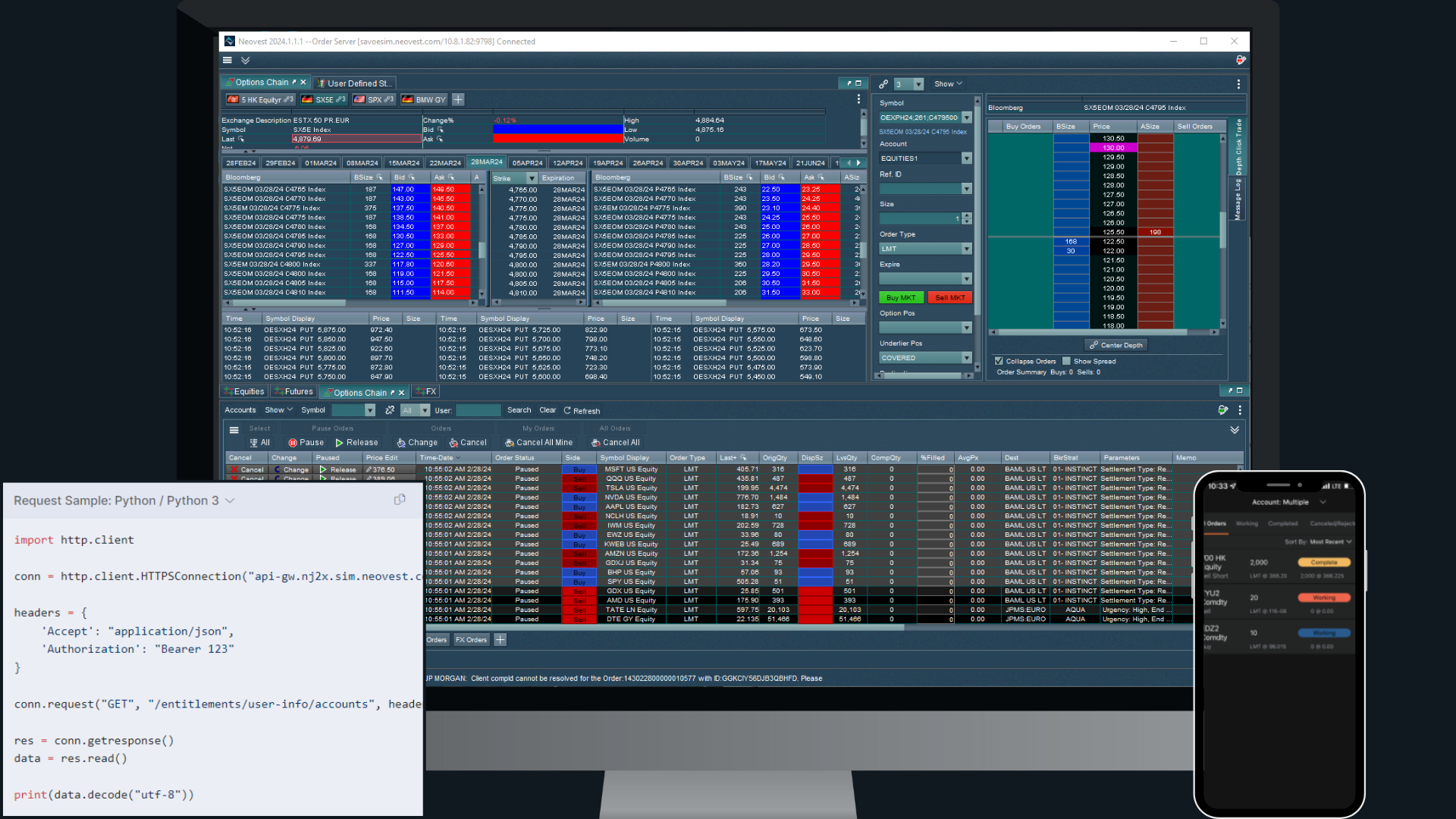
Task: Select the SPX symbol tab
Action: [374, 99]
